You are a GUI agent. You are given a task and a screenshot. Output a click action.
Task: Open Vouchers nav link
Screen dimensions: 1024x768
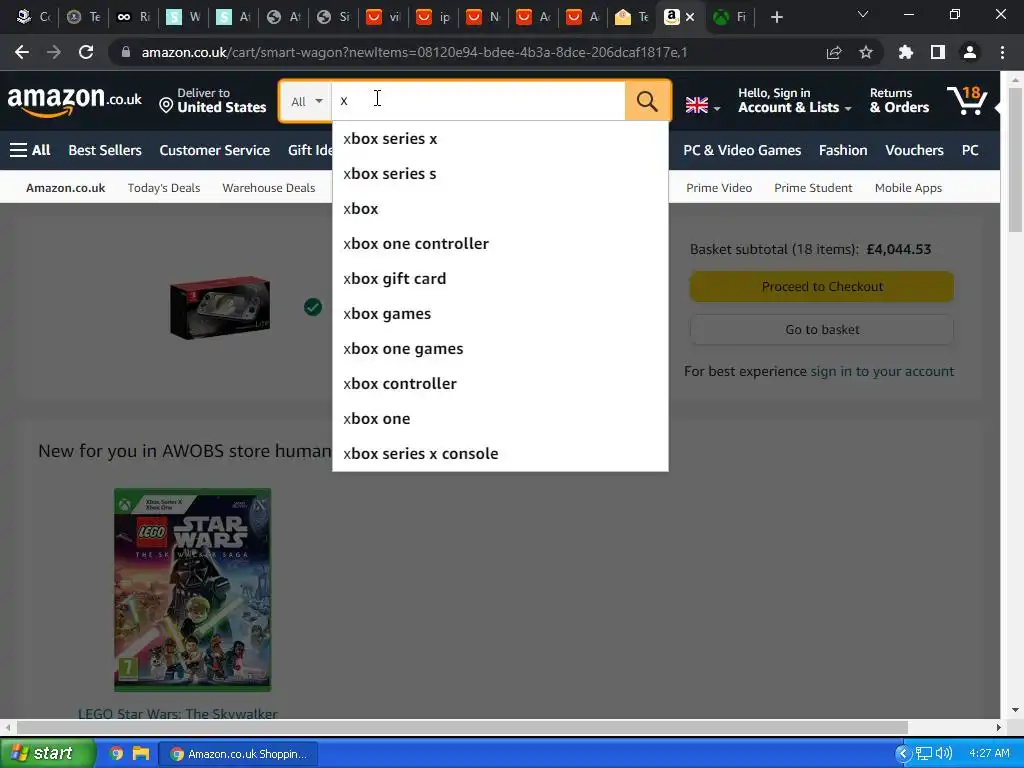914,150
